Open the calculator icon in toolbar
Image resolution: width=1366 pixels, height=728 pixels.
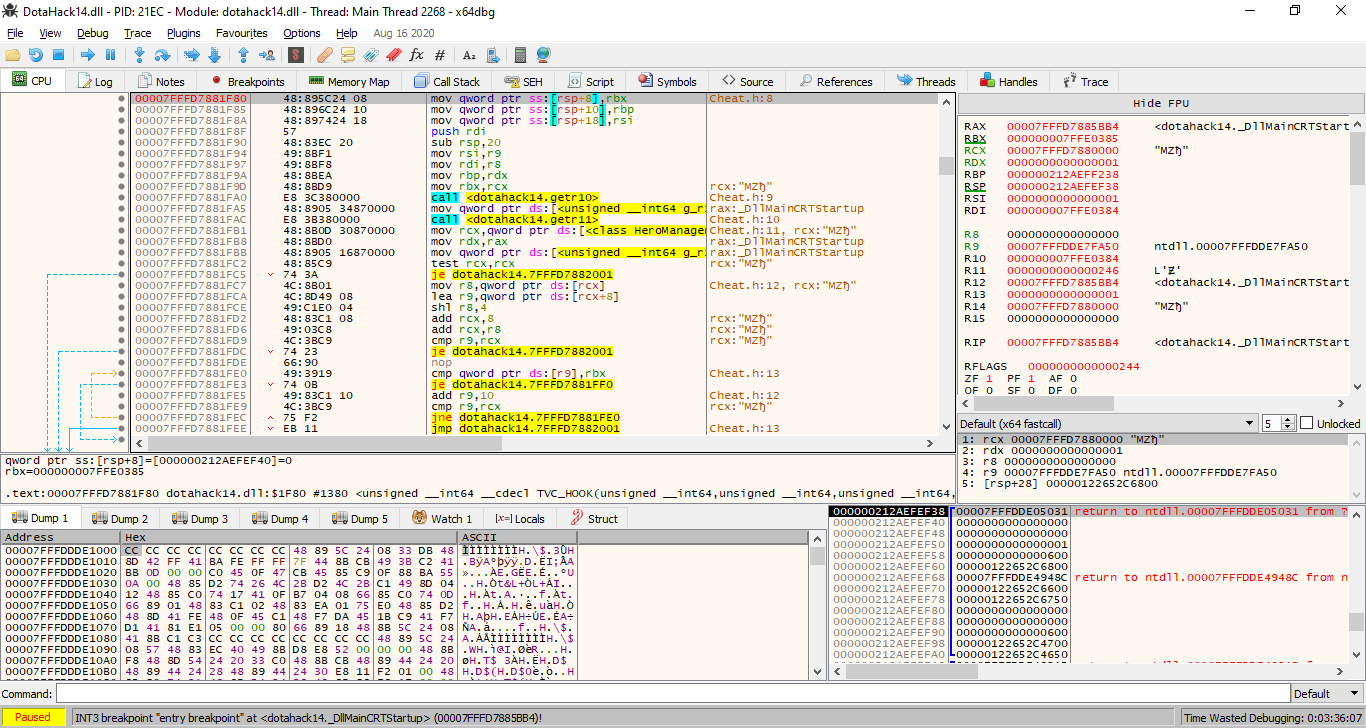521,55
